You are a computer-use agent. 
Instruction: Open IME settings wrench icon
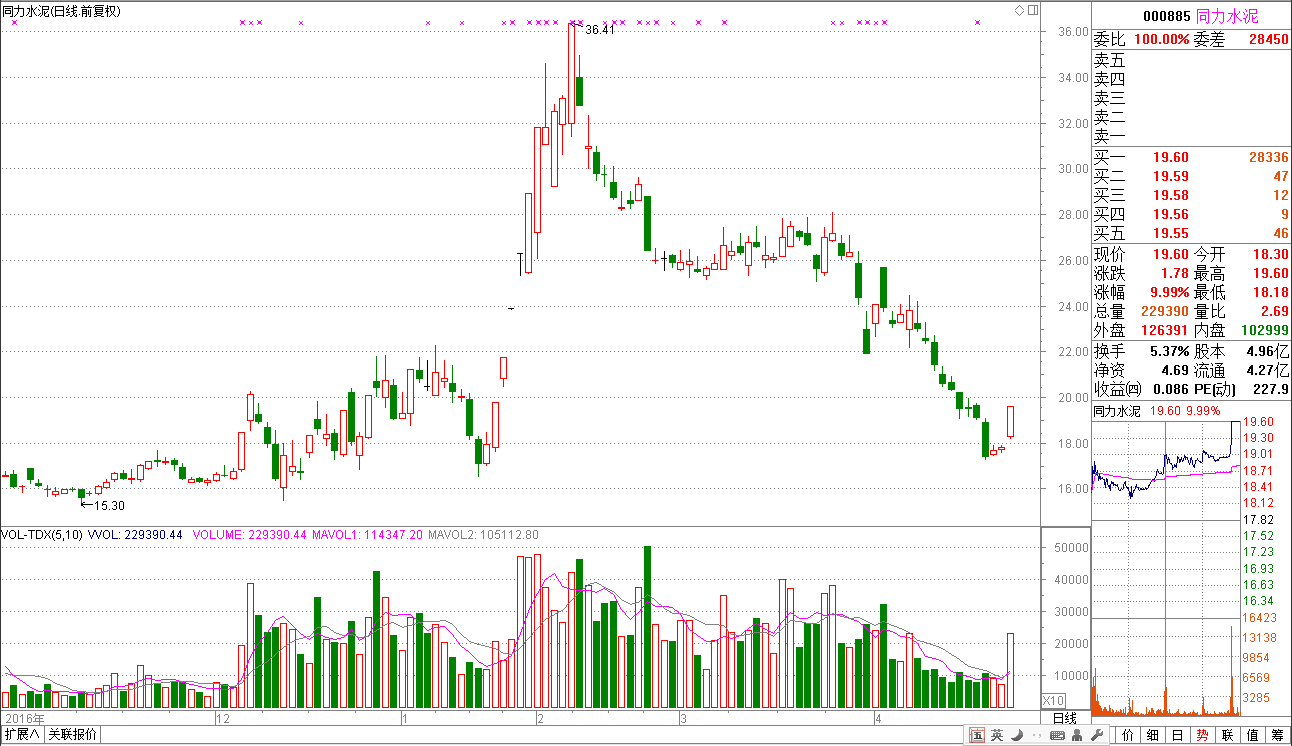click(x=1095, y=736)
